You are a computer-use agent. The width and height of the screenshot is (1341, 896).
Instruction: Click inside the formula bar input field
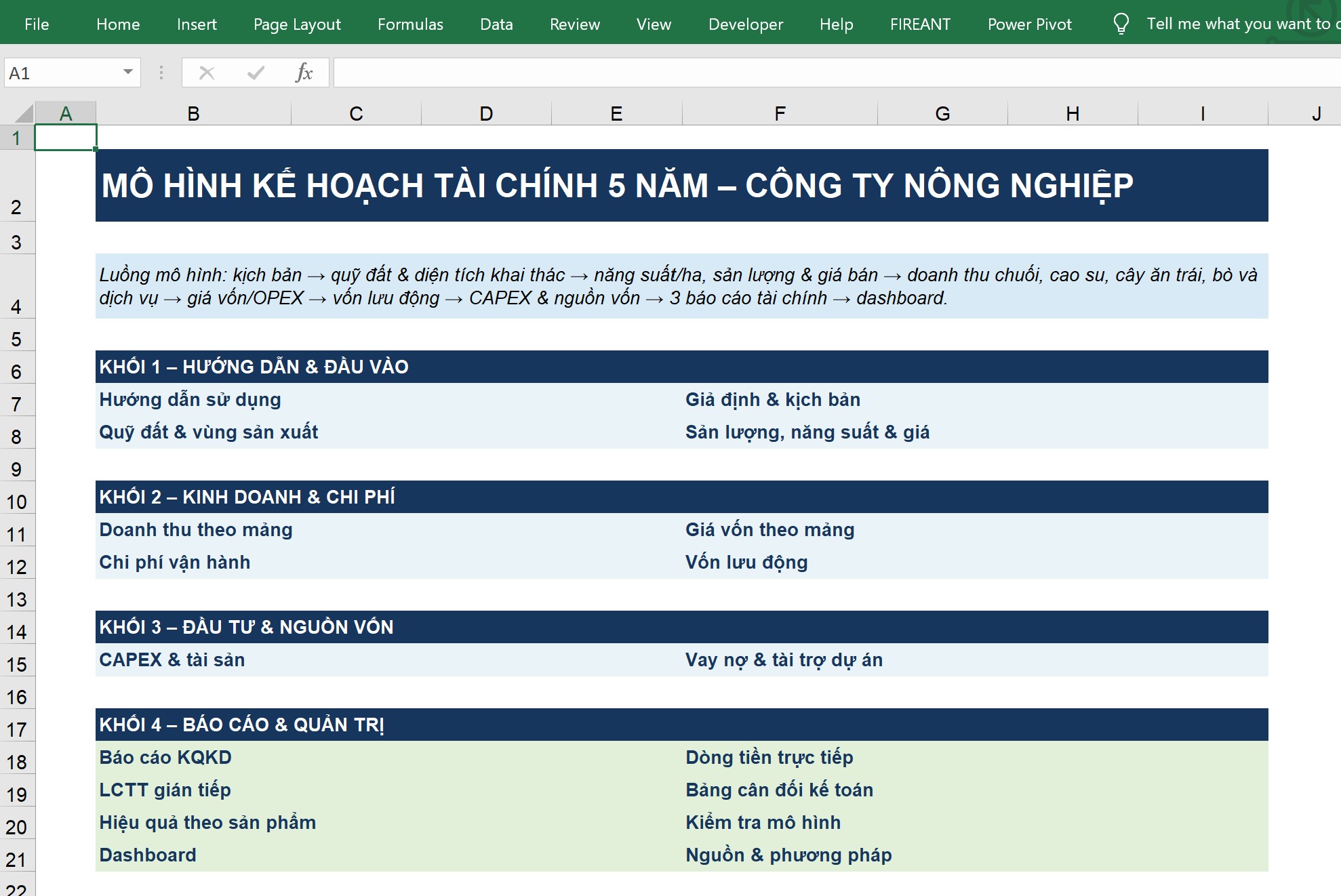pyautogui.click(x=837, y=73)
